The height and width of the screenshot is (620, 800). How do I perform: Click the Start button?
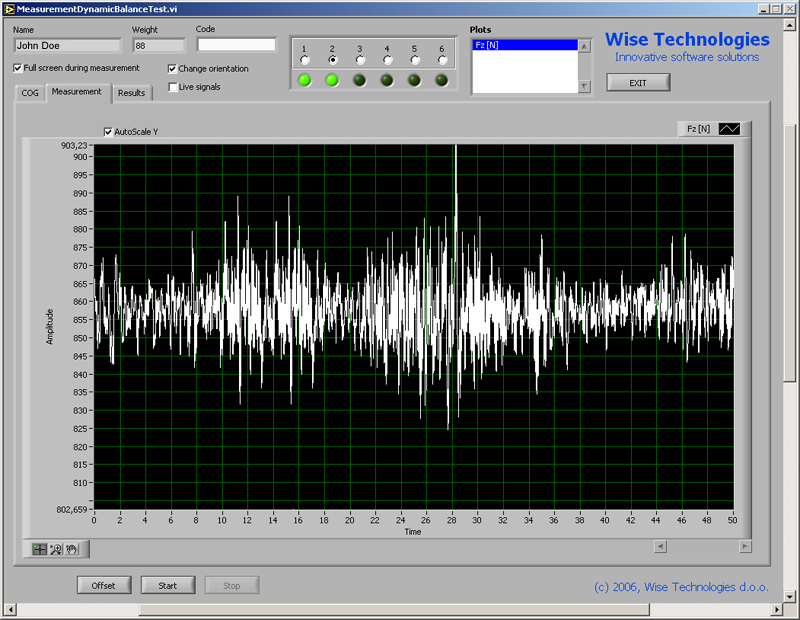(168, 585)
